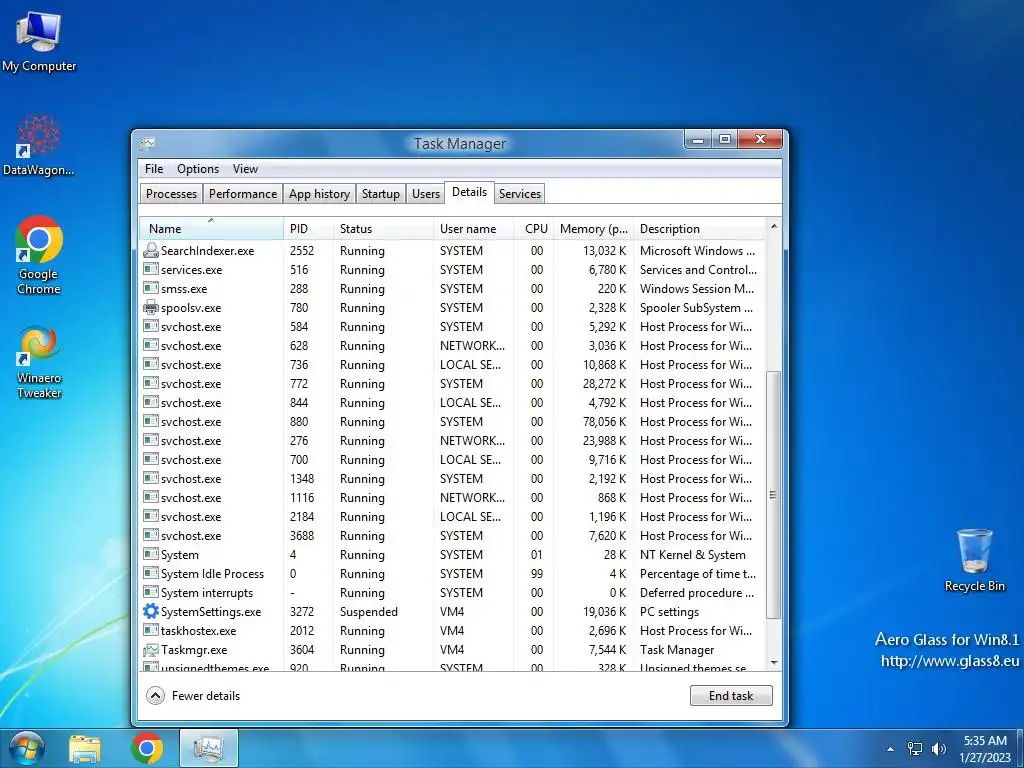The width and height of the screenshot is (1024, 768).
Task: Sort by the CPU column header
Action: (x=534, y=229)
